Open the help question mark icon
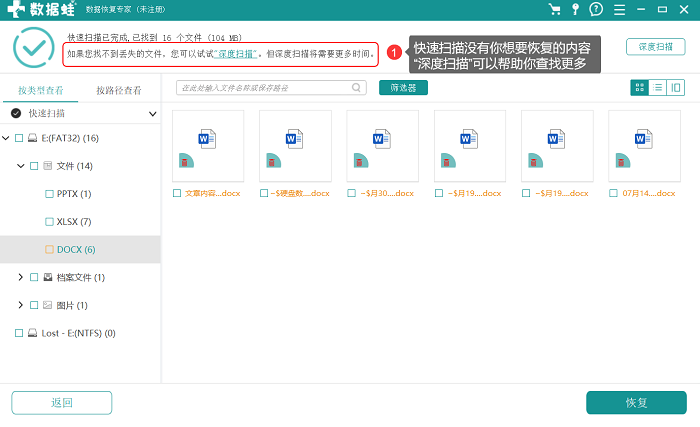 point(596,9)
